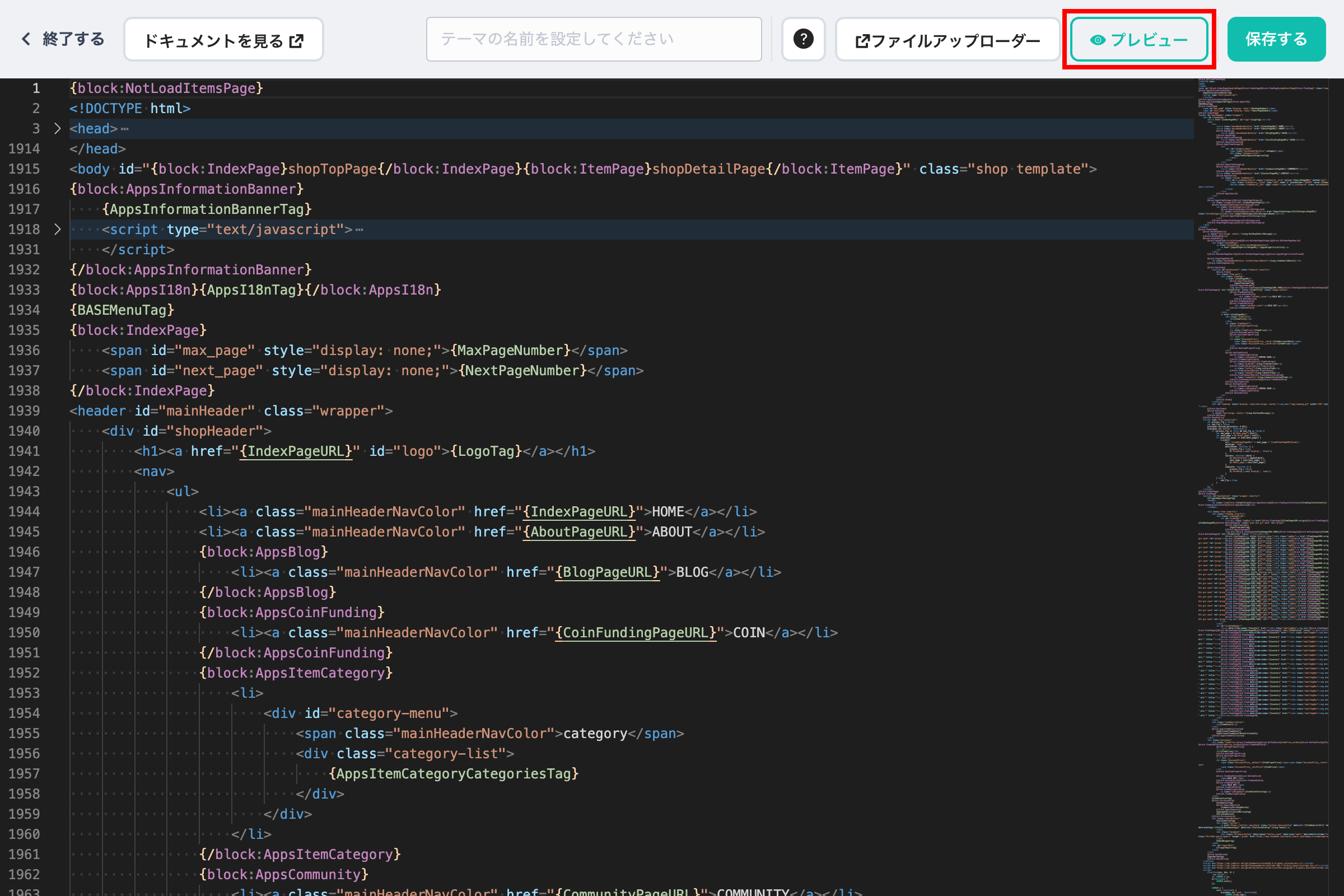
Task: Click the {block:AppsCoinFunding} line 1949
Action: pos(292,613)
